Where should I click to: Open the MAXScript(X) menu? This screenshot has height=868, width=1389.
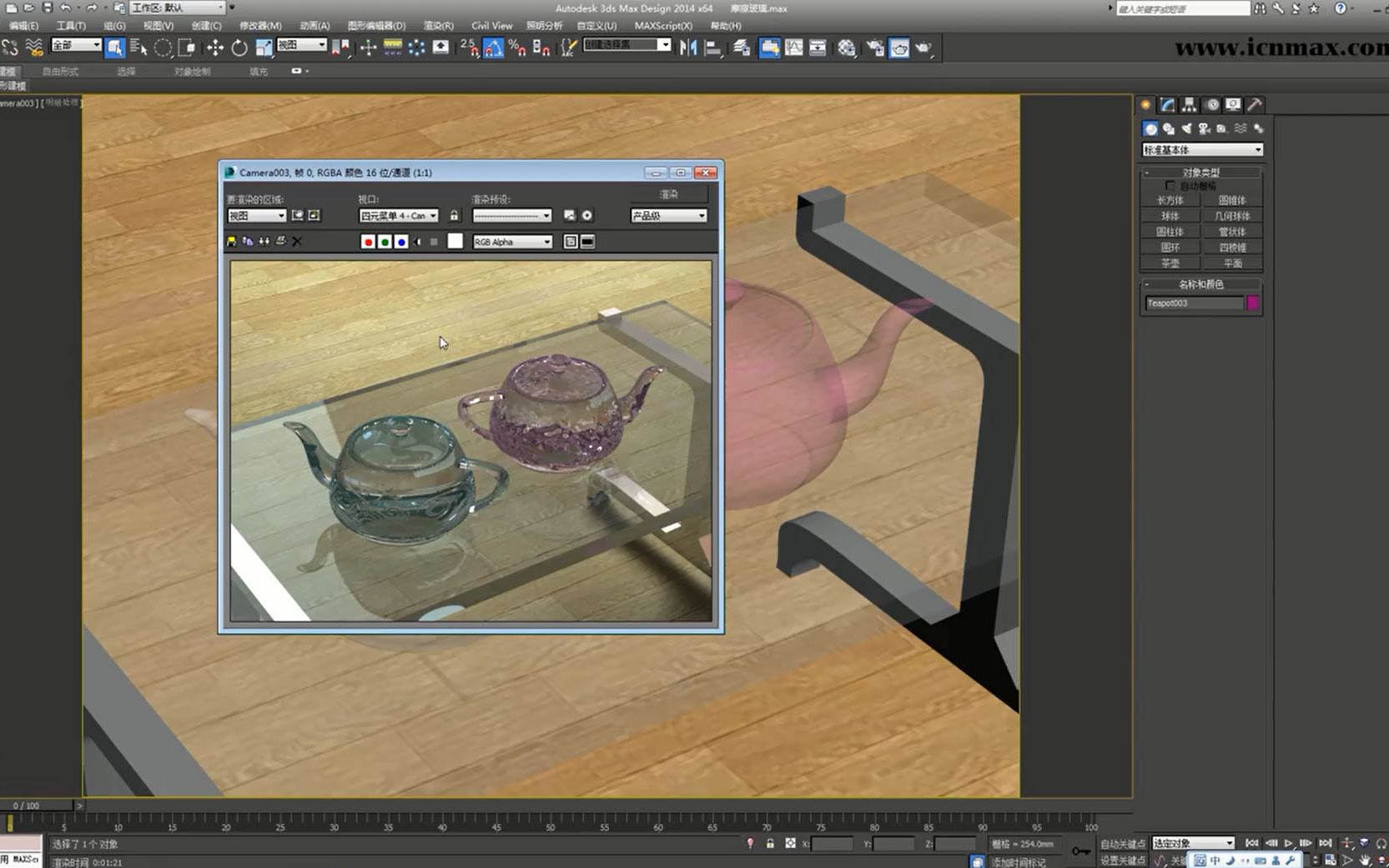pos(662,26)
